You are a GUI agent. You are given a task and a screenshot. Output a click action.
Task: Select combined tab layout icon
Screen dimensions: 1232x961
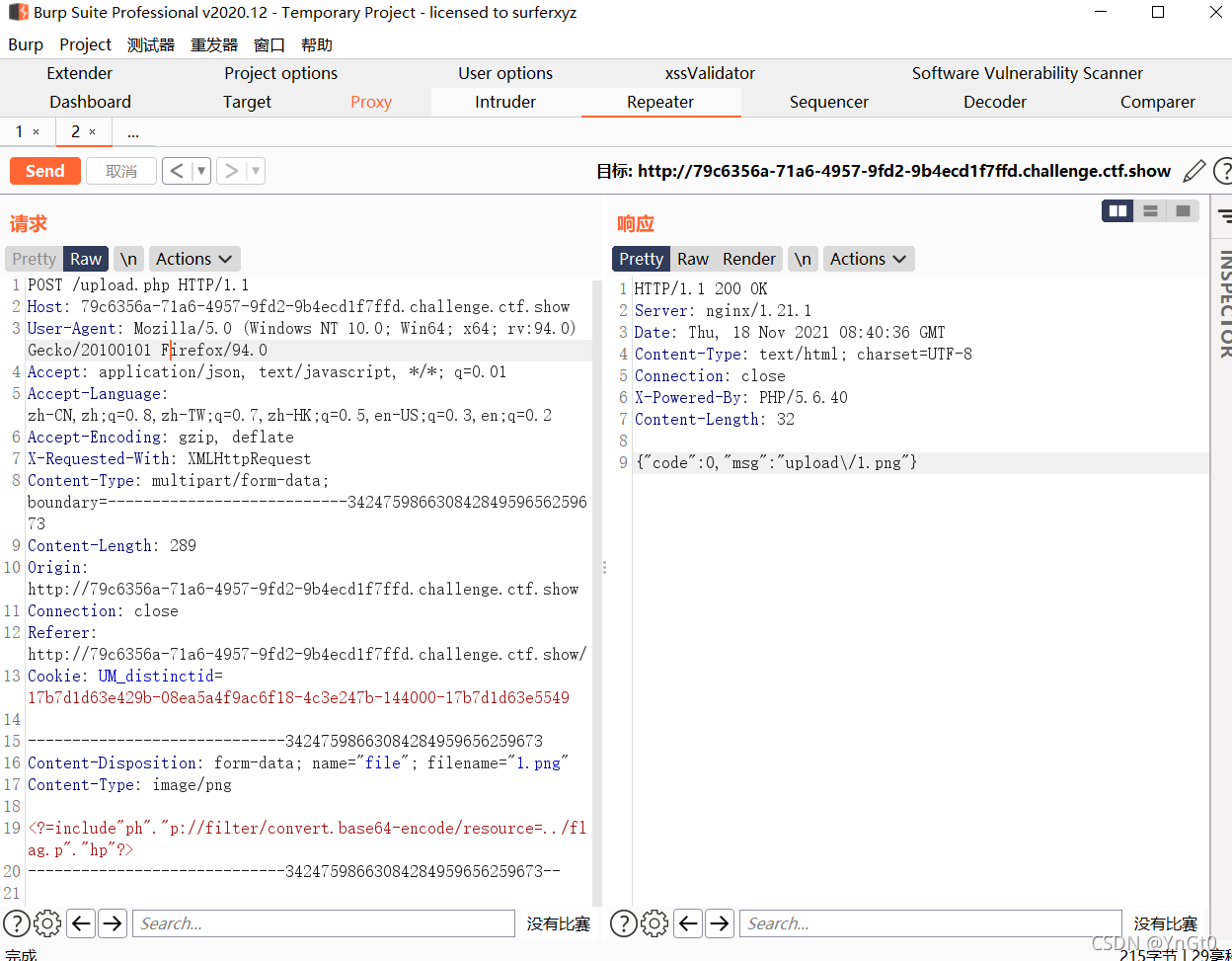point(1183,210)
